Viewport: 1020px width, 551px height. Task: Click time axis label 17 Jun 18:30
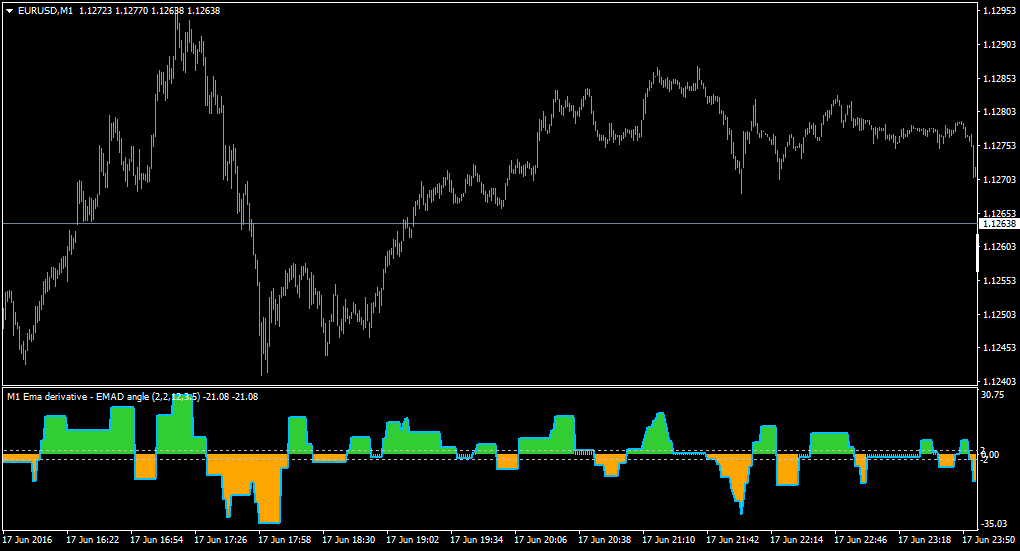[x=349, y=540]
